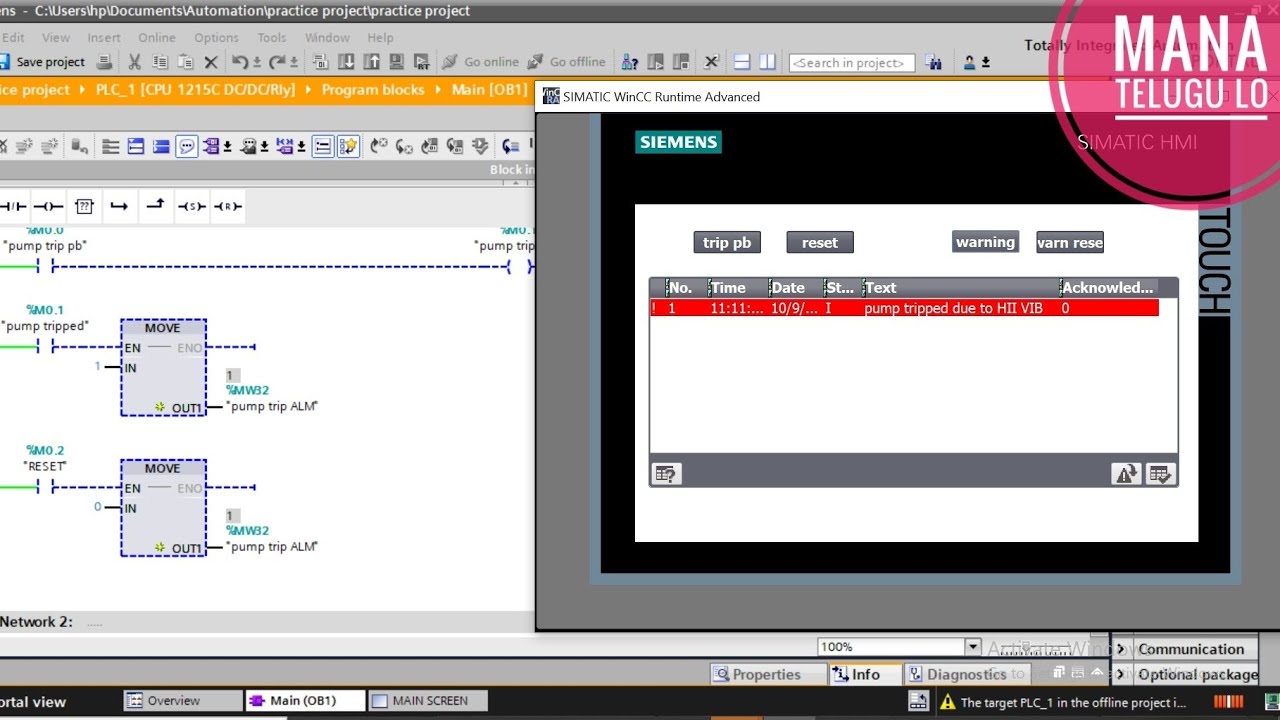The height and width of the screenshot is (720, 1280).
Task: Insert an open branch from favorites
Action: click(x=119, y=206)
